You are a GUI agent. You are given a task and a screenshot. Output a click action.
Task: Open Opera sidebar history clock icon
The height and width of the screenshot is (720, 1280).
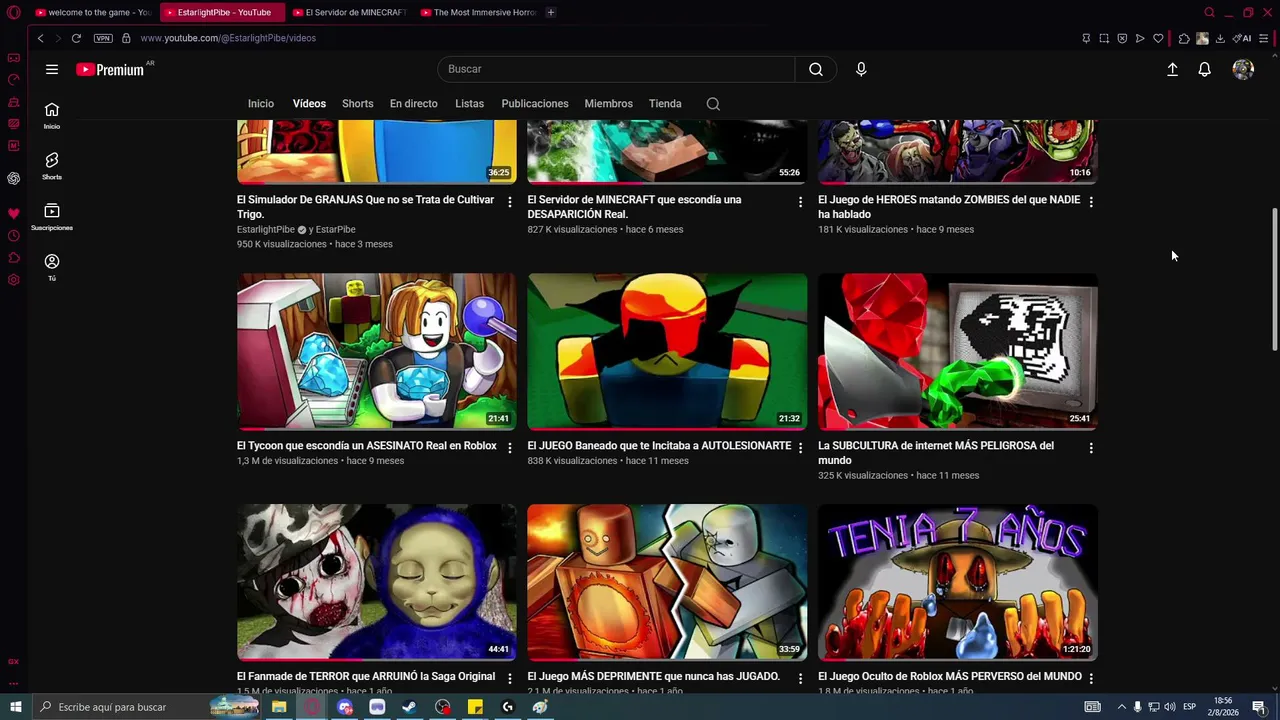[x=13, y=236]
